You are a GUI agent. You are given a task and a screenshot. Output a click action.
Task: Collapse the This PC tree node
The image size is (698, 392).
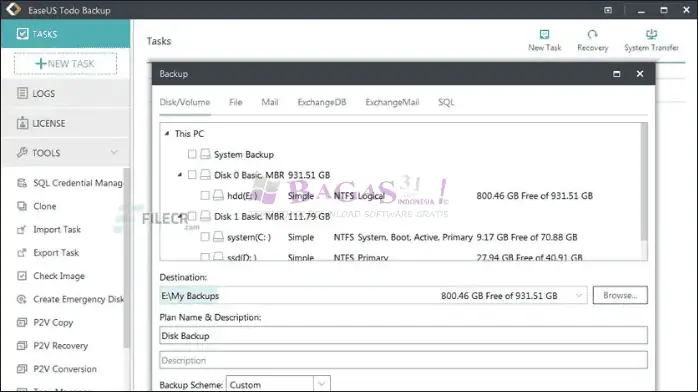click(x=167, y=133)
